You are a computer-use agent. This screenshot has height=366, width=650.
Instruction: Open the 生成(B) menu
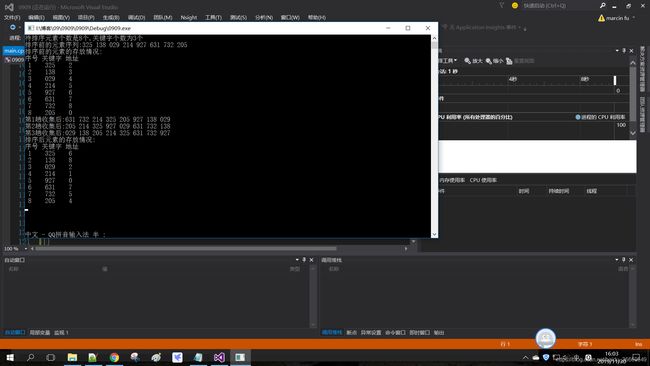pyautogui.click(x=111, y=17)
